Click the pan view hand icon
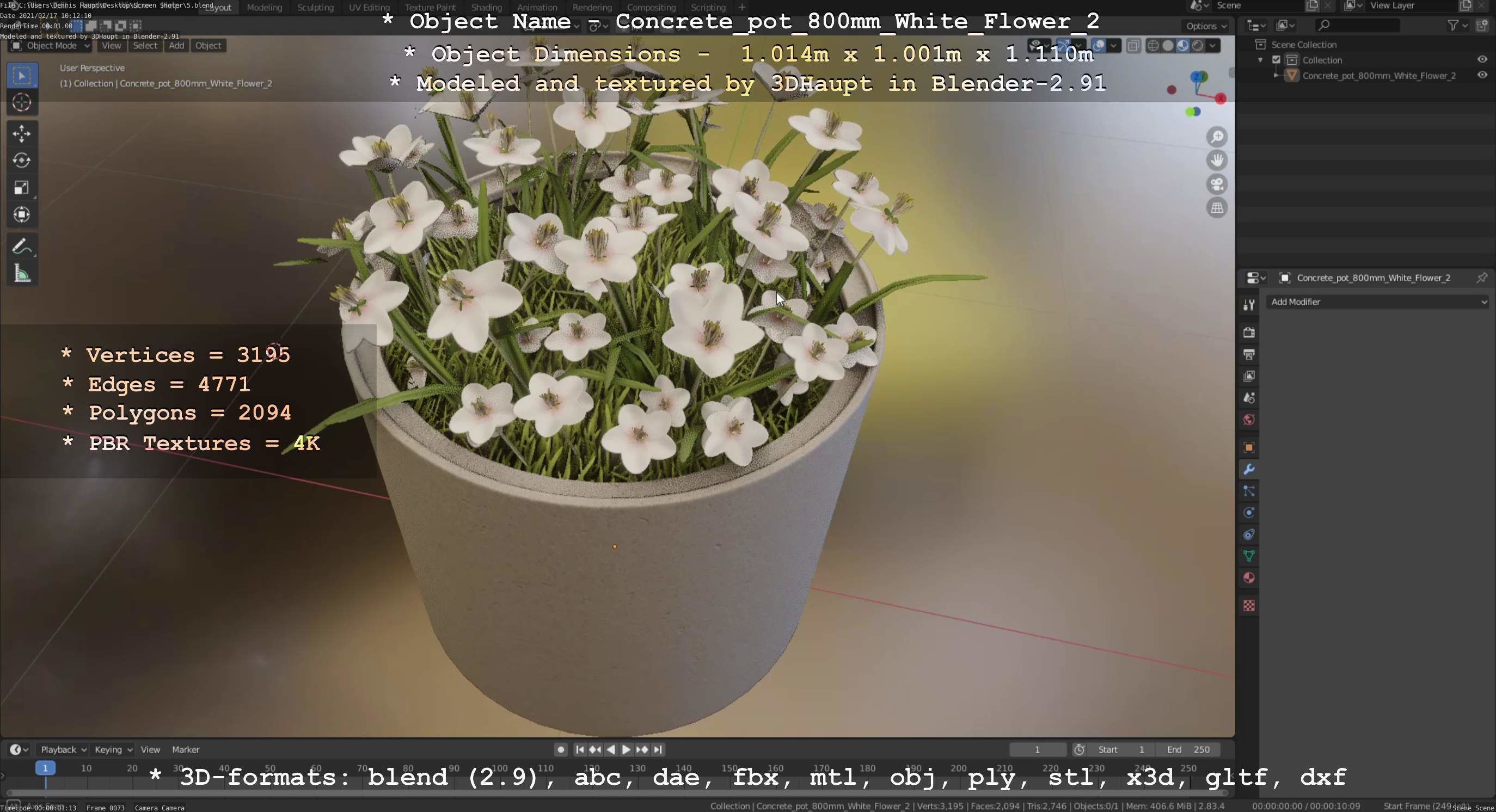This screenshot has height=812, width=1496. 1217,160
